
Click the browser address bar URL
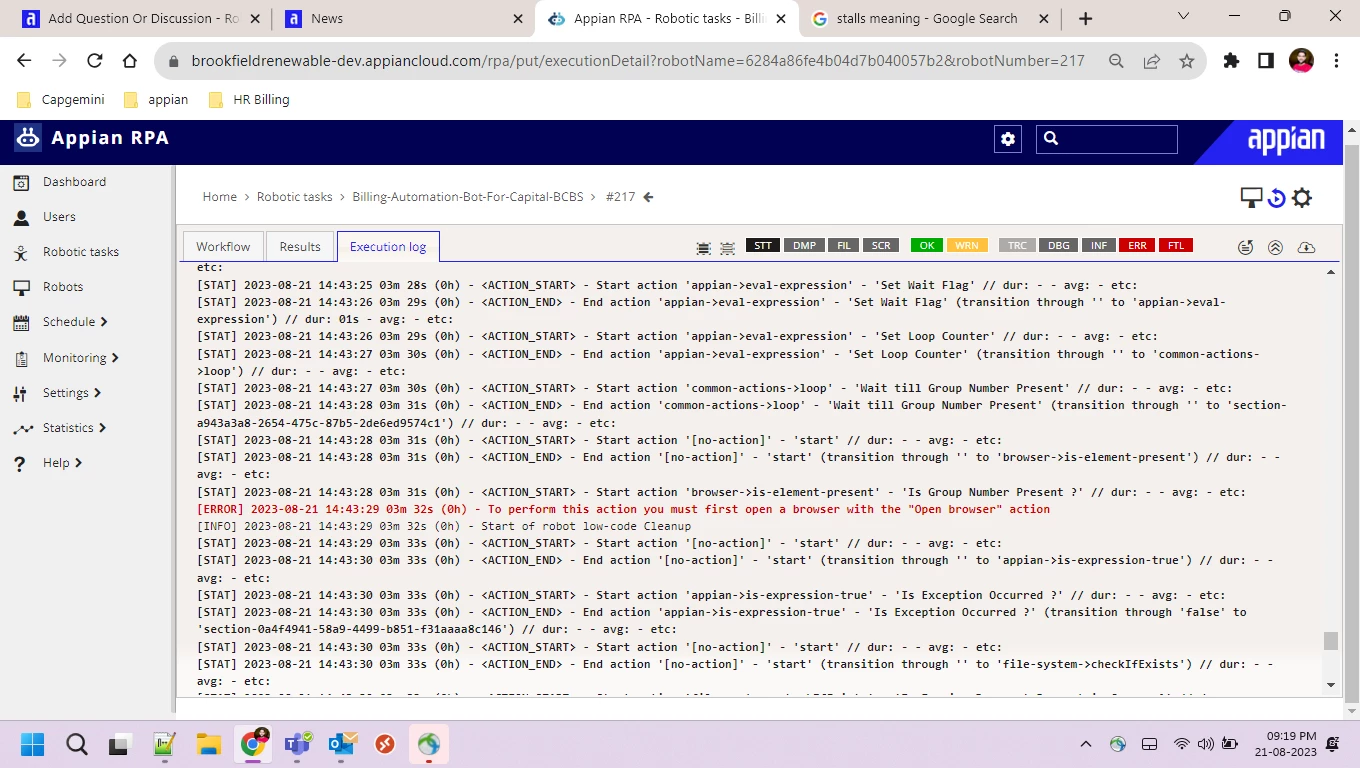(638, 61)
